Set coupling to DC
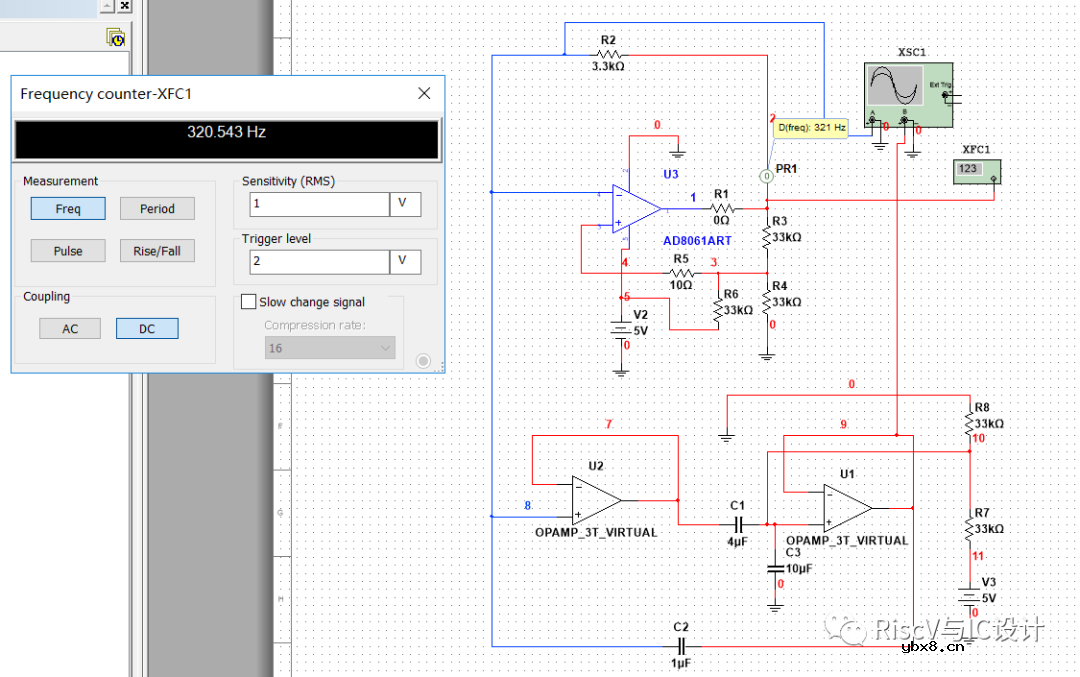This screenshot has width=1080, height=677. coord(147,328)
